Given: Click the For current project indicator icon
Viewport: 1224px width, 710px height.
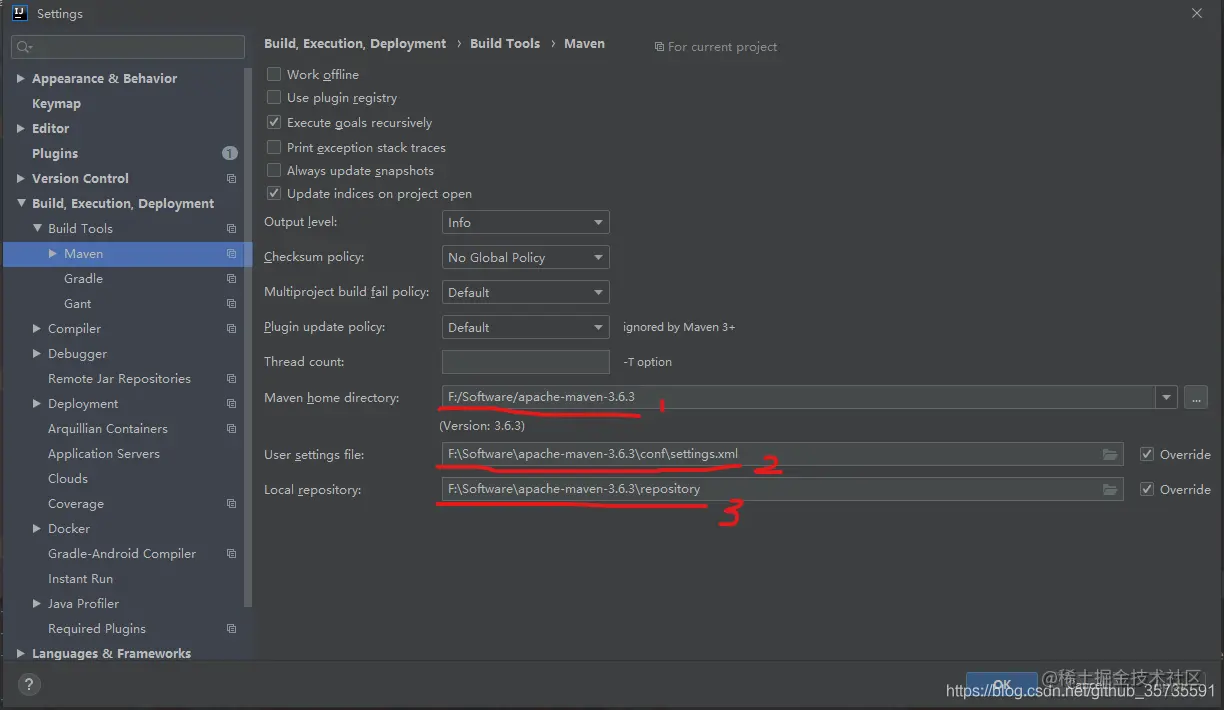Looking at the screenshot, I should (659, 47).
